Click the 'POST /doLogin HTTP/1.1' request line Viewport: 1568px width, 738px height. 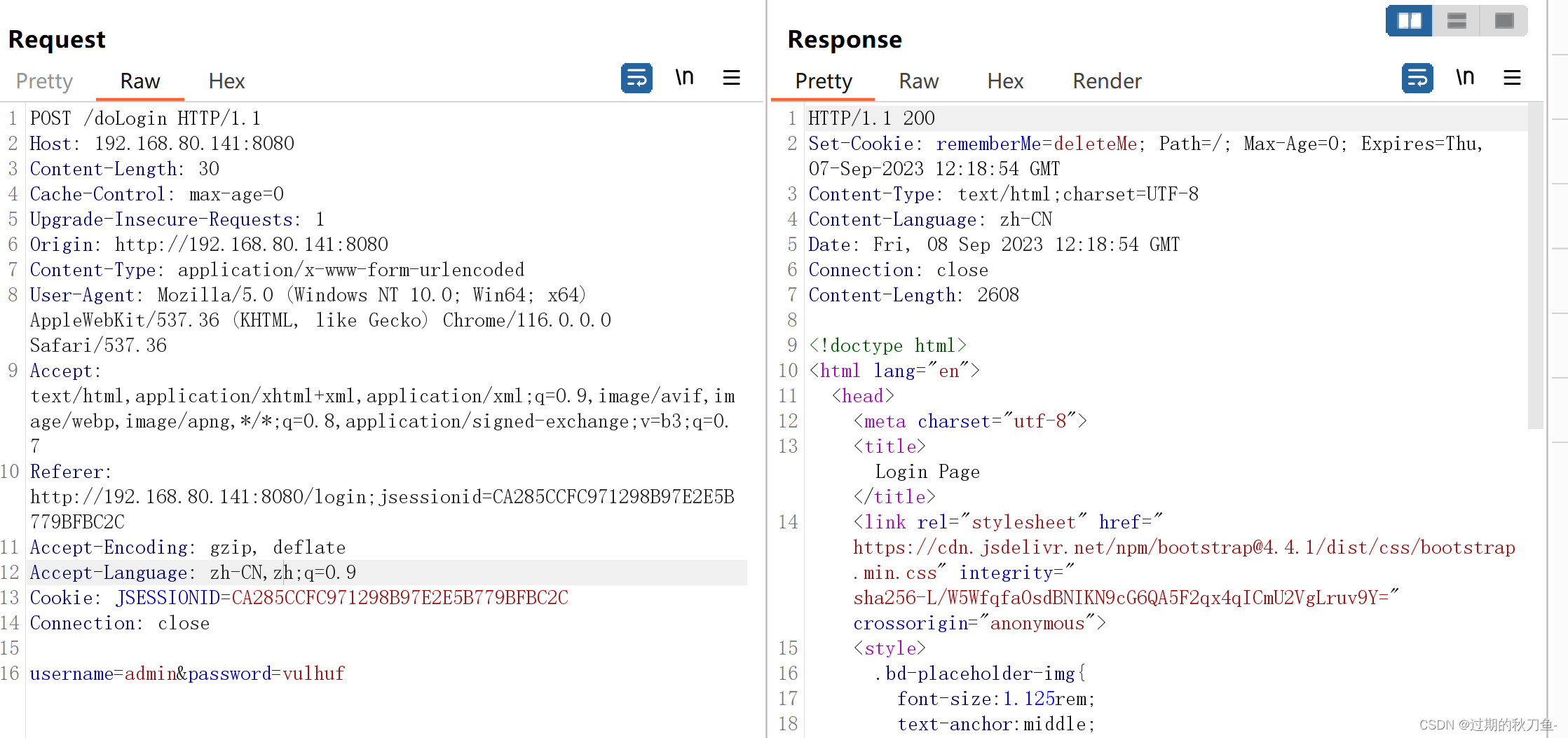[145, 118]
